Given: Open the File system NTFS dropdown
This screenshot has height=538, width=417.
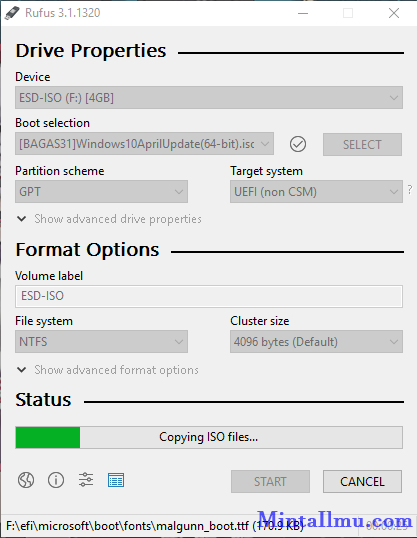Looking at the screenshot, I should pos(101,341).
